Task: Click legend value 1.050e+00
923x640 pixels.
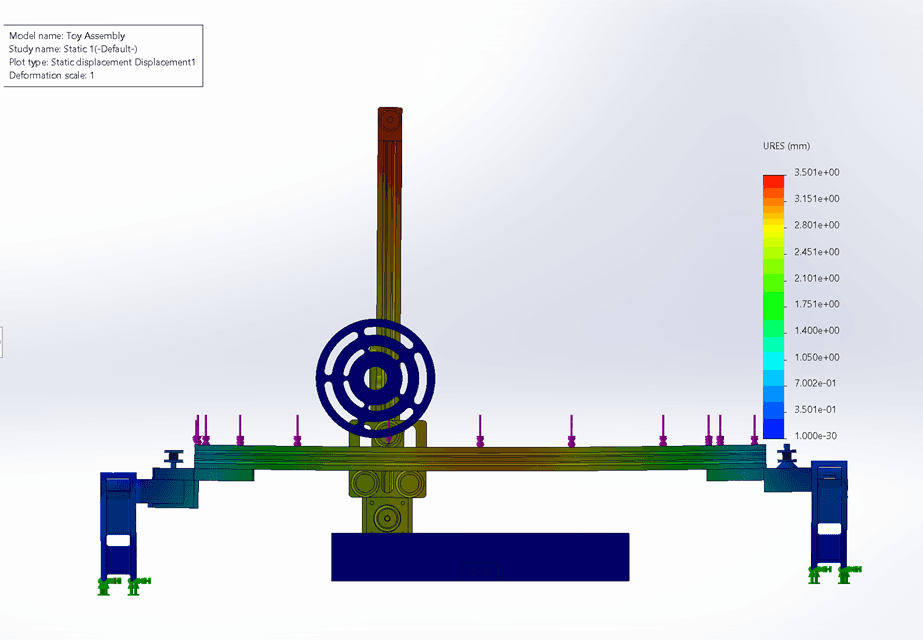Action: [816, 357]
